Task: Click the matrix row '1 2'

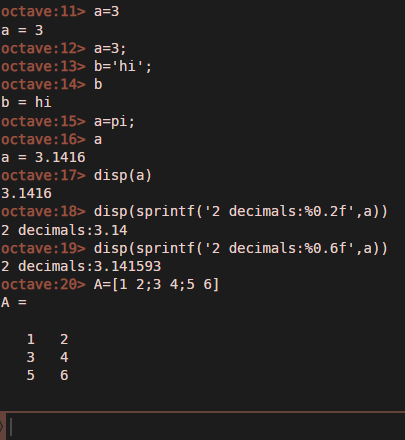Action: click(47, 339)
